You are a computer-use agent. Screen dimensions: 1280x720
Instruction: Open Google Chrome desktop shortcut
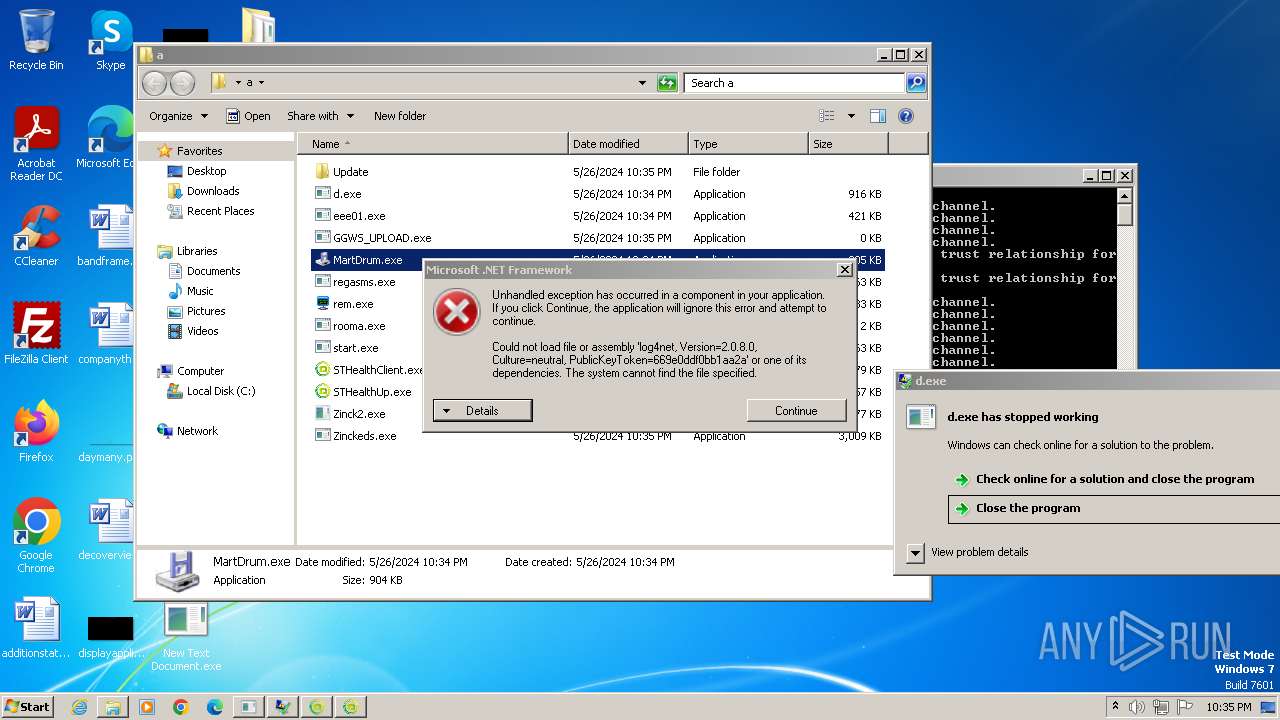point(36,536)
